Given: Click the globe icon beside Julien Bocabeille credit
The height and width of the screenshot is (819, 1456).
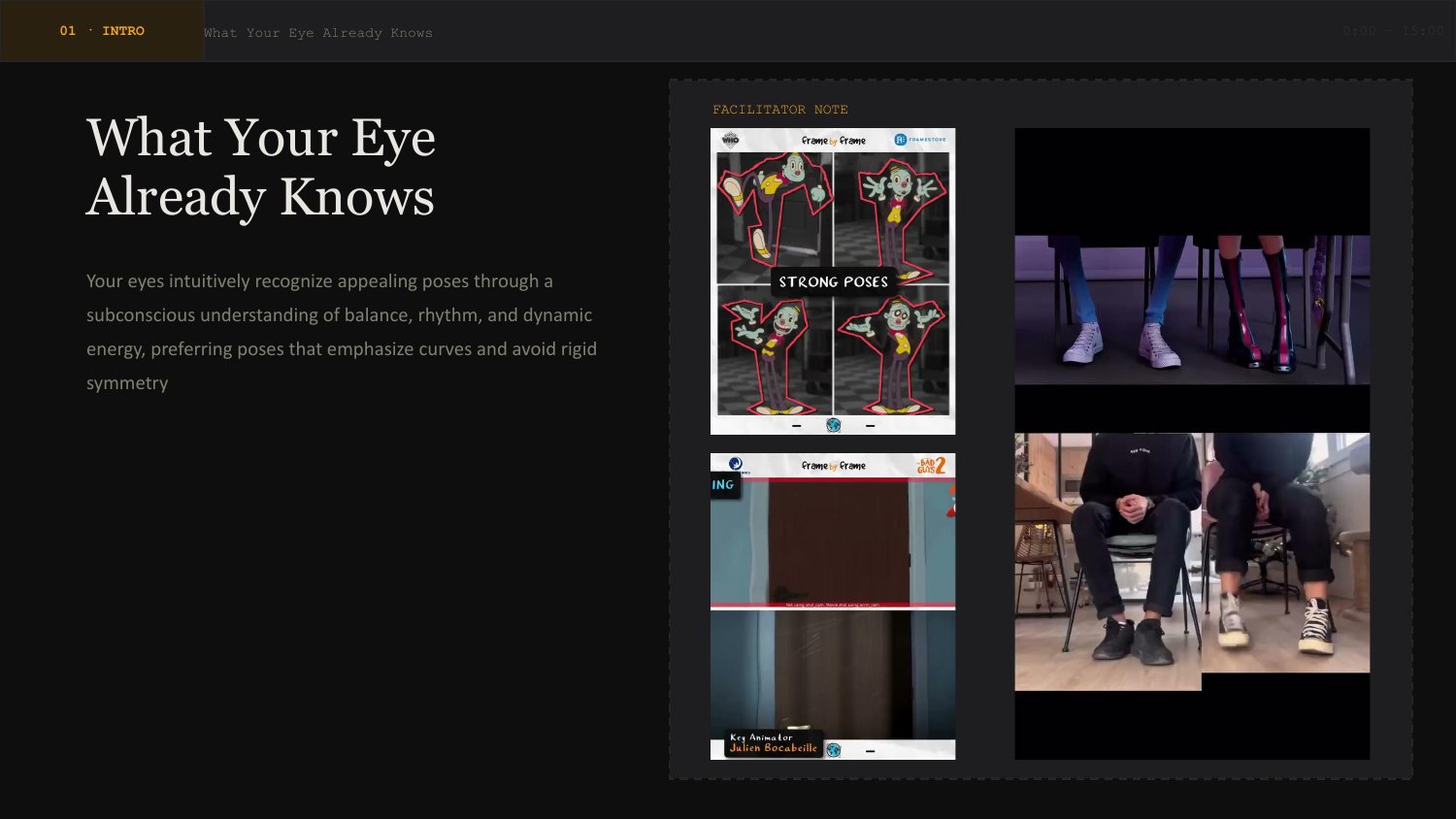Looking at the screenshot, I should [x=833, y=750].
